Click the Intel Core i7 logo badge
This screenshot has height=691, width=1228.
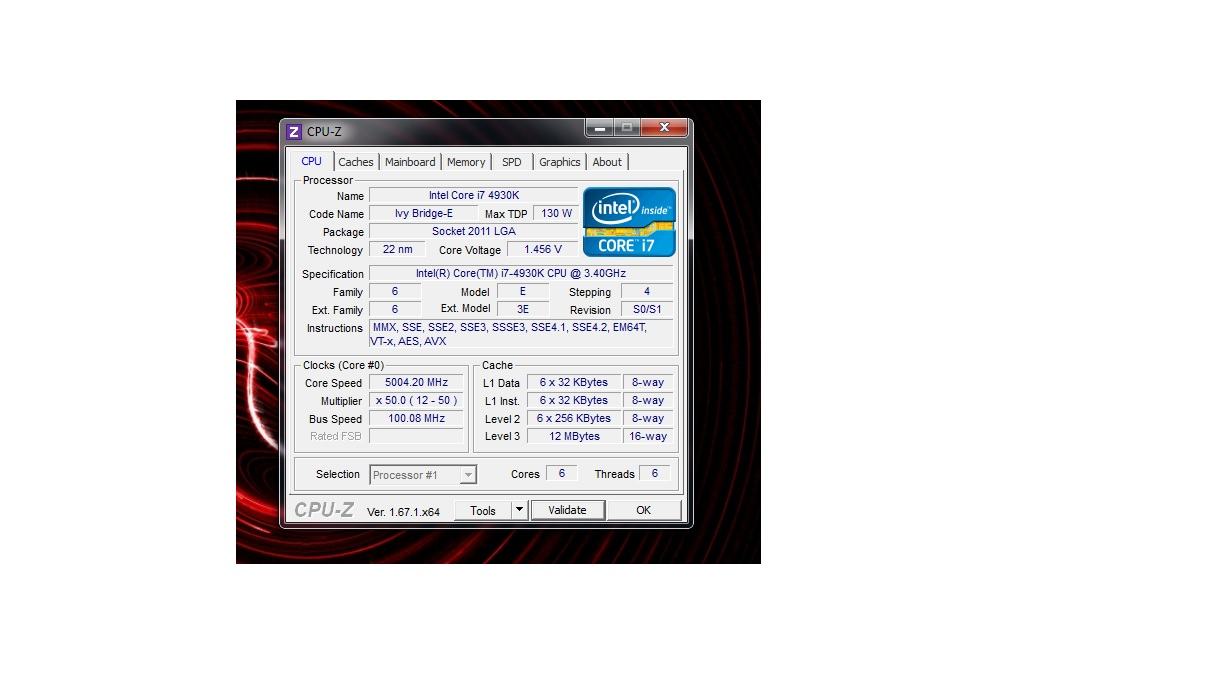(x=630, y=222)
